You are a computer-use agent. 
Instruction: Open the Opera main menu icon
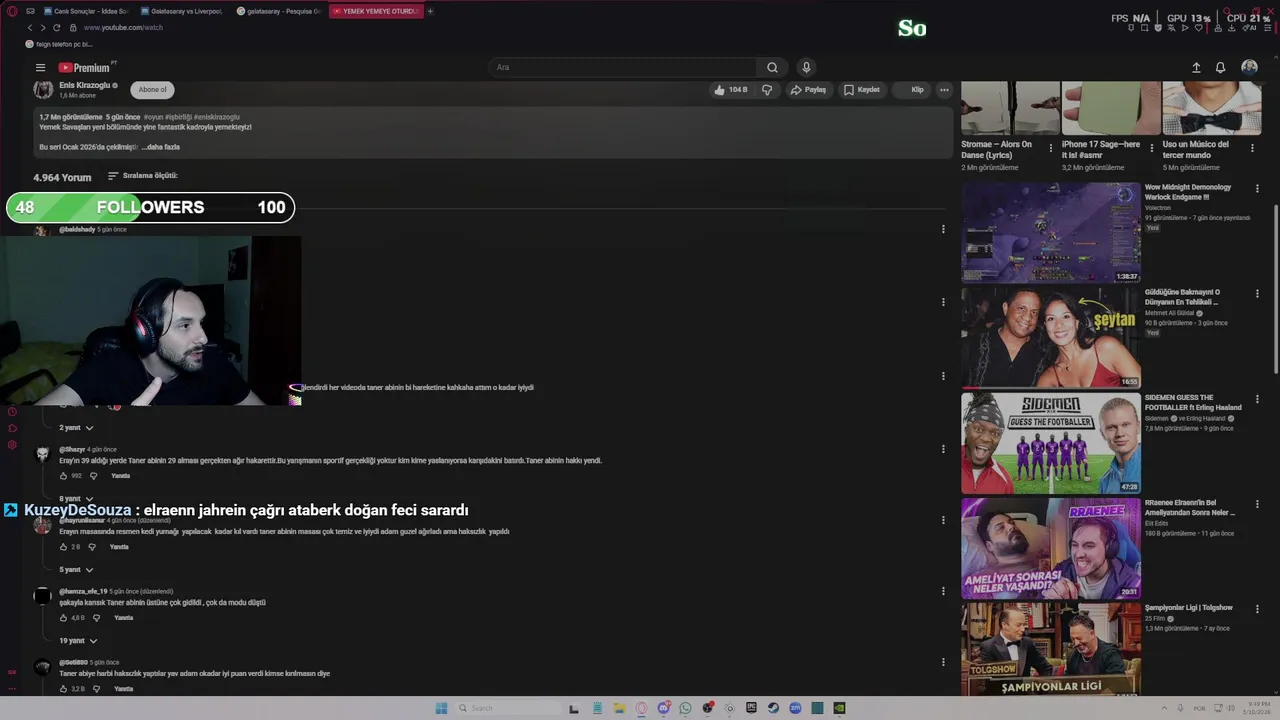point(12,11)
